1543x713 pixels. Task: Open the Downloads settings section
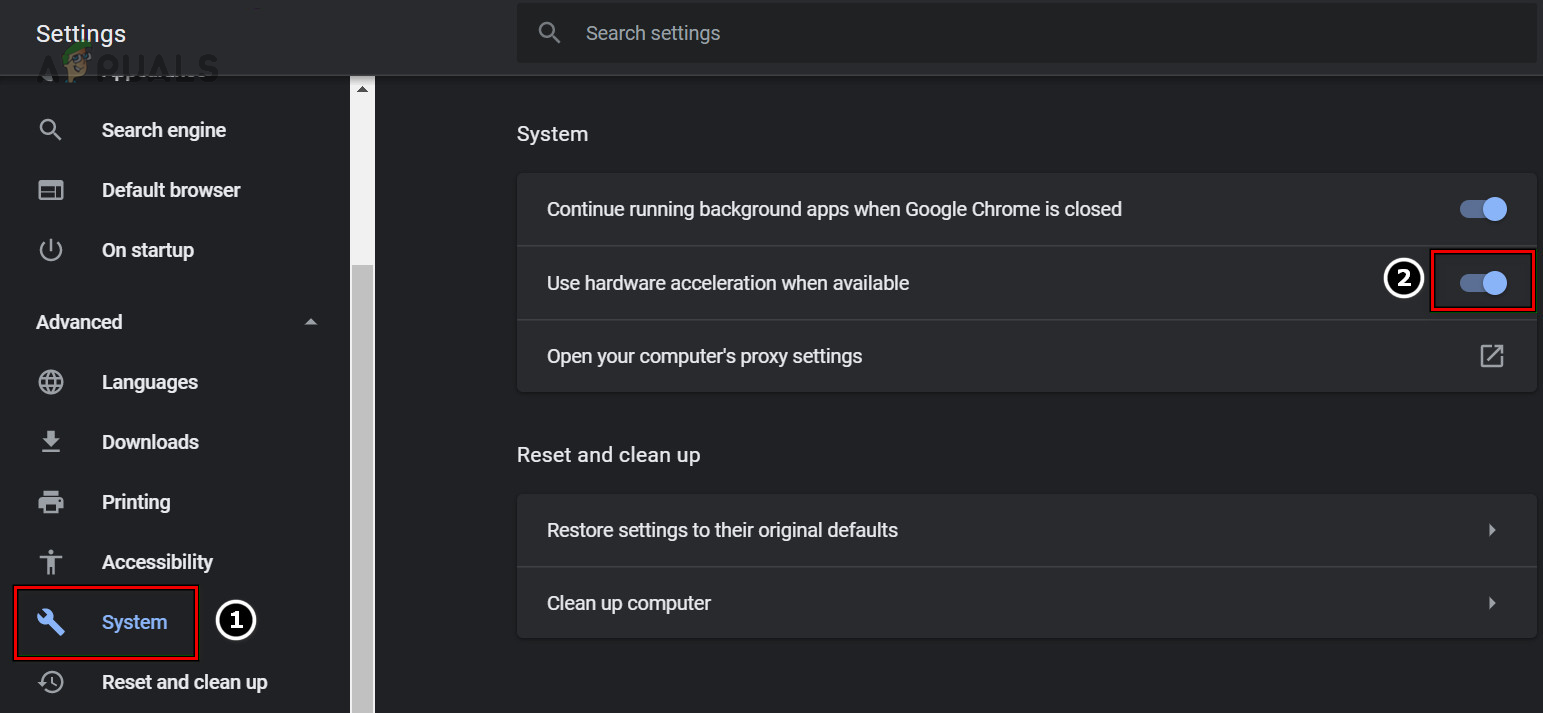click(150, 442)
